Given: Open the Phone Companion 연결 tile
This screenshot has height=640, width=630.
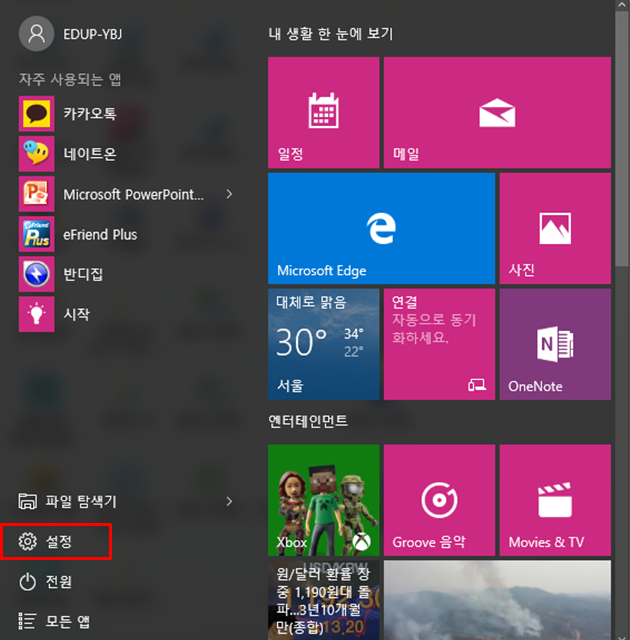Looking at the screenshot, I should pos(439,344).
